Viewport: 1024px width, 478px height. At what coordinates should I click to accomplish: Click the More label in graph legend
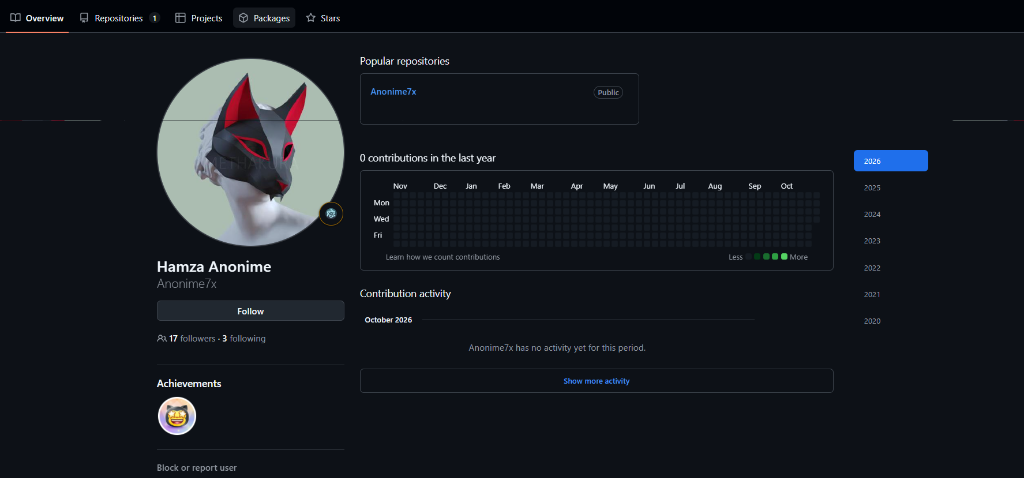tap(799, 257)
